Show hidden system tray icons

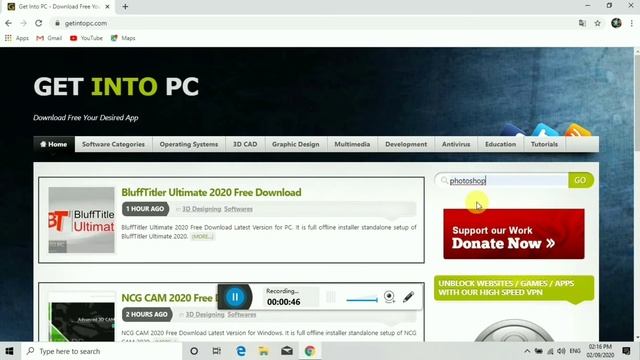click(x=527, y=351)
